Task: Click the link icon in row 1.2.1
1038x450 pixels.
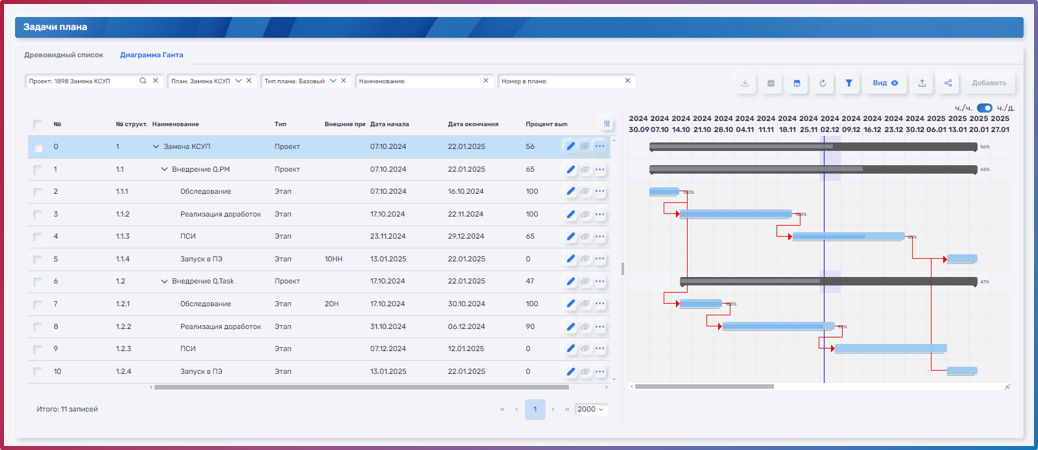Action: (x=585, y=304)
